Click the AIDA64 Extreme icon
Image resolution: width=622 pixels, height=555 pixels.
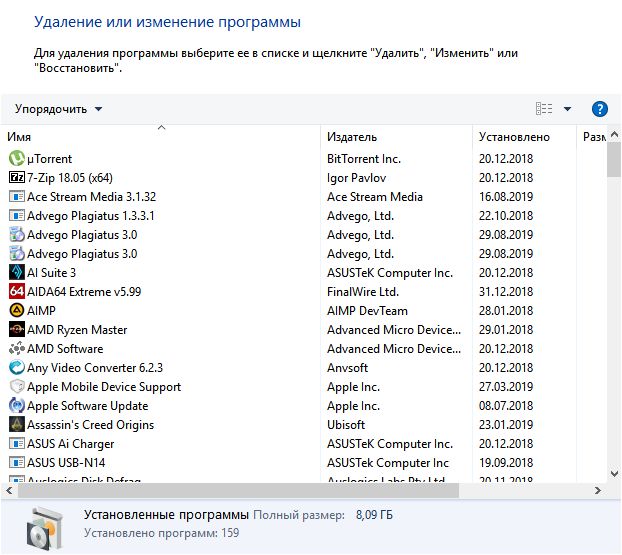(17, 291)
